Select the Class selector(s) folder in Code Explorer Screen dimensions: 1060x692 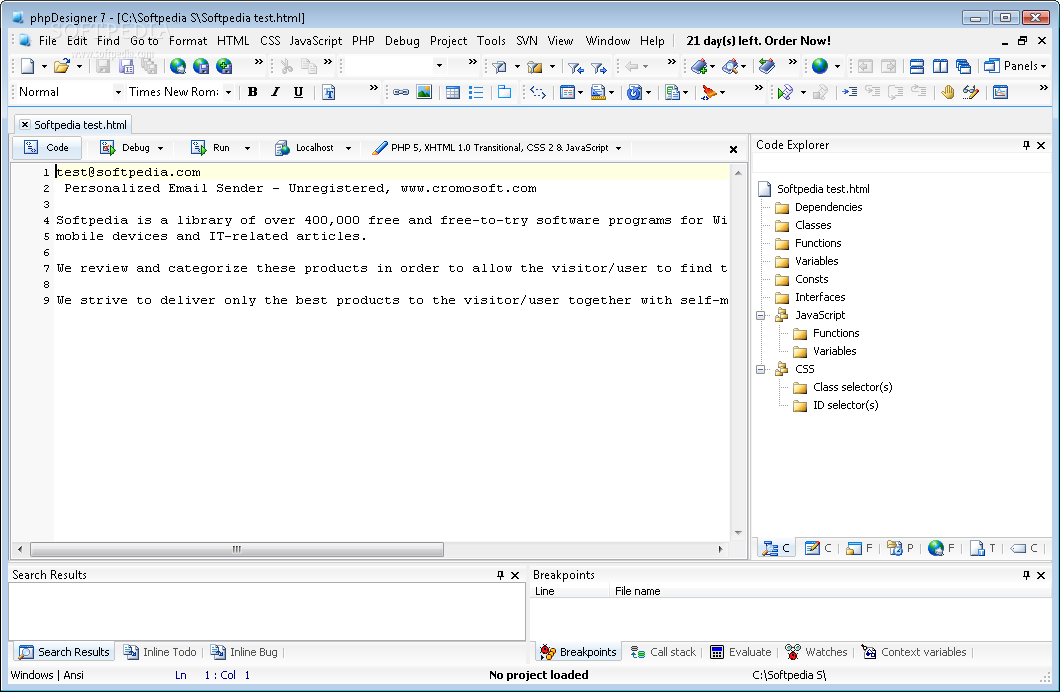click(842, 387)
